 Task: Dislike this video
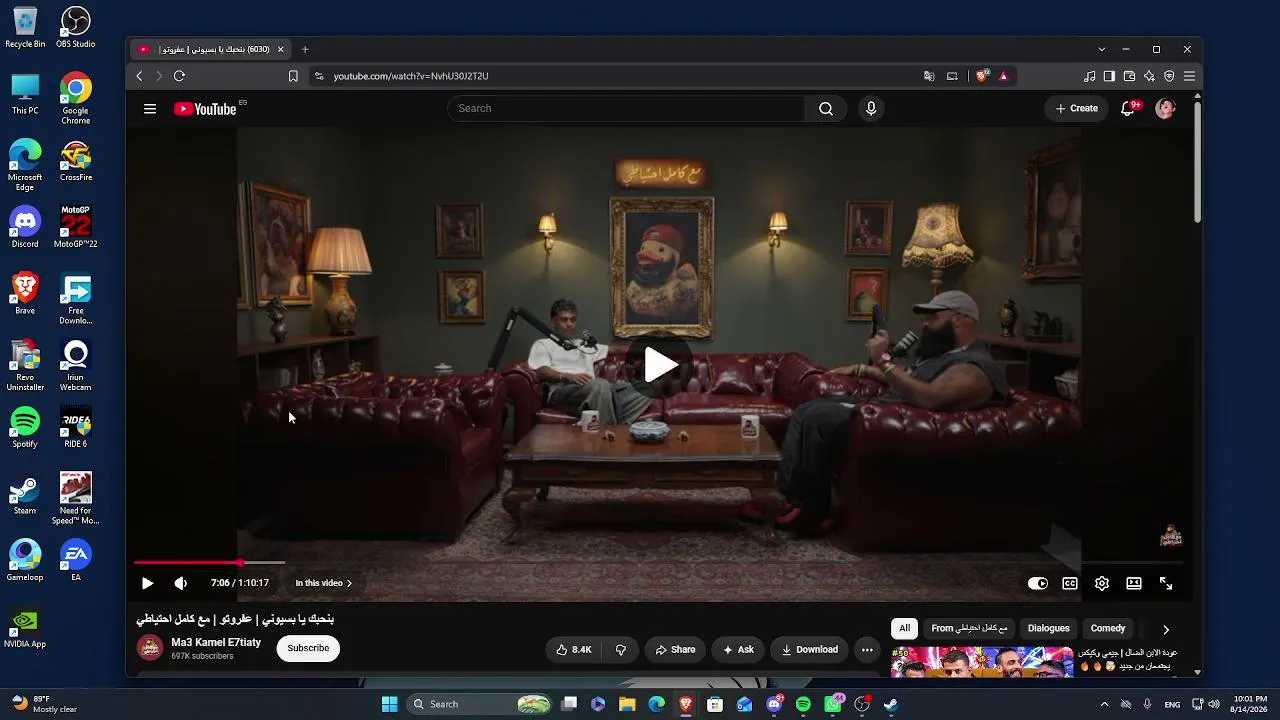(621, 649)
